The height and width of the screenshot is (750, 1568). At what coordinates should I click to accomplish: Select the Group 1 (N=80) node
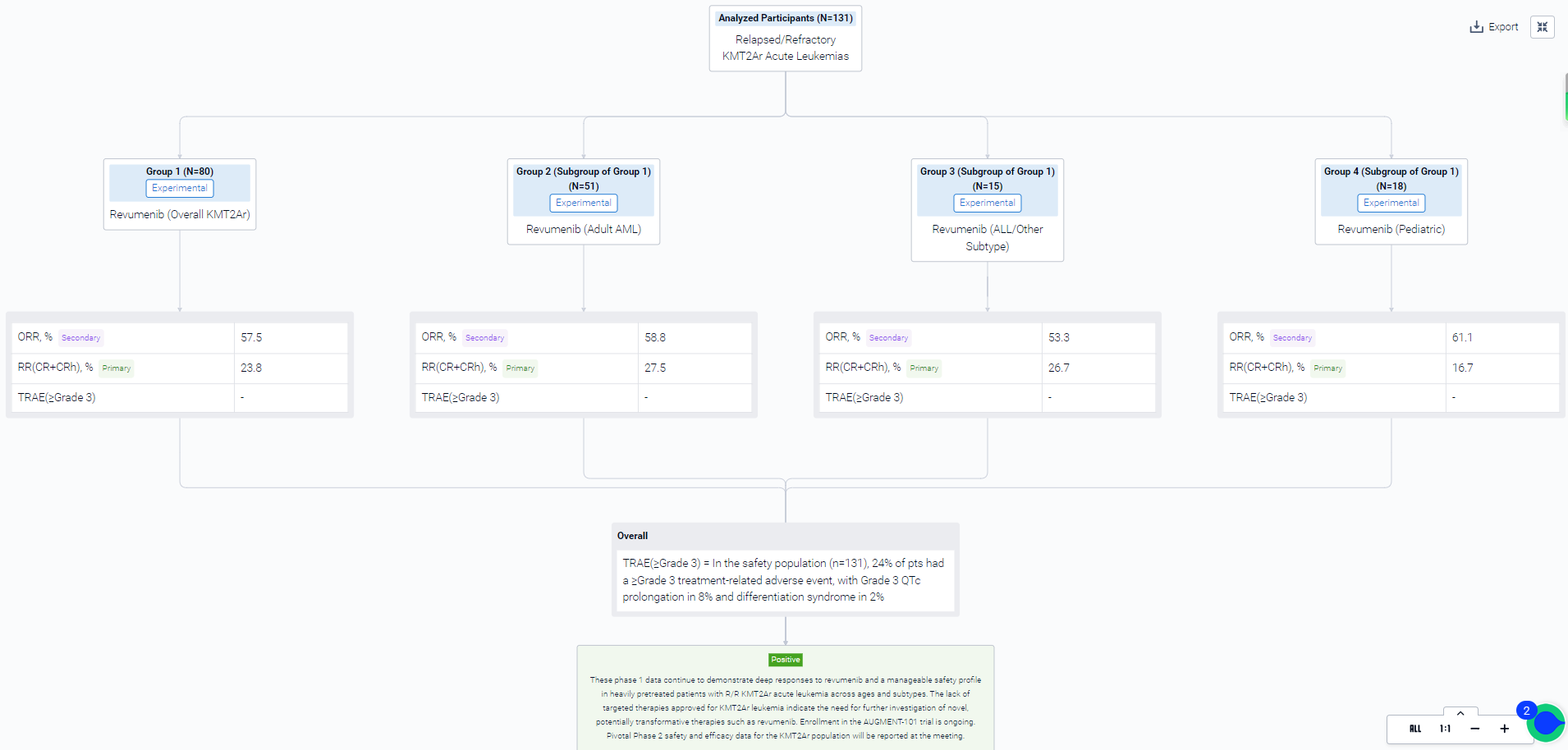(180, 171)
